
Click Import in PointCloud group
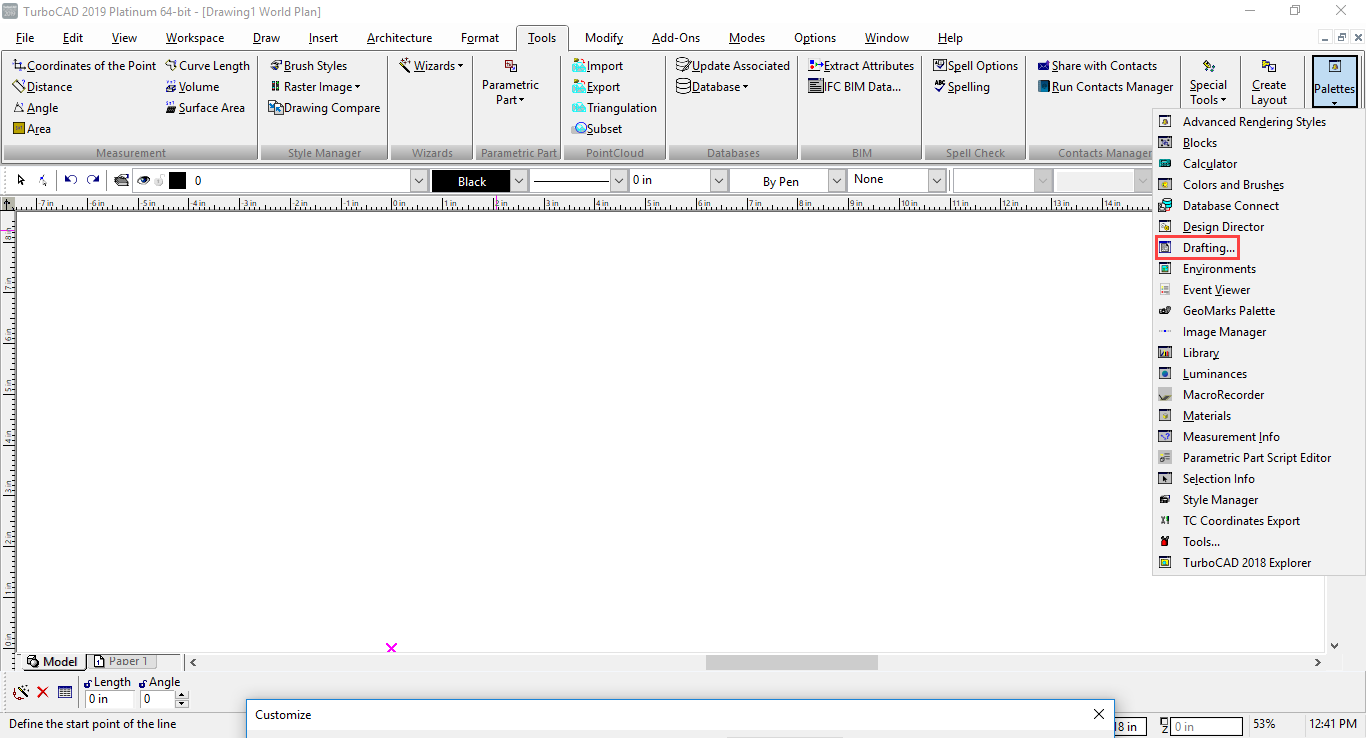click(597, 66)
